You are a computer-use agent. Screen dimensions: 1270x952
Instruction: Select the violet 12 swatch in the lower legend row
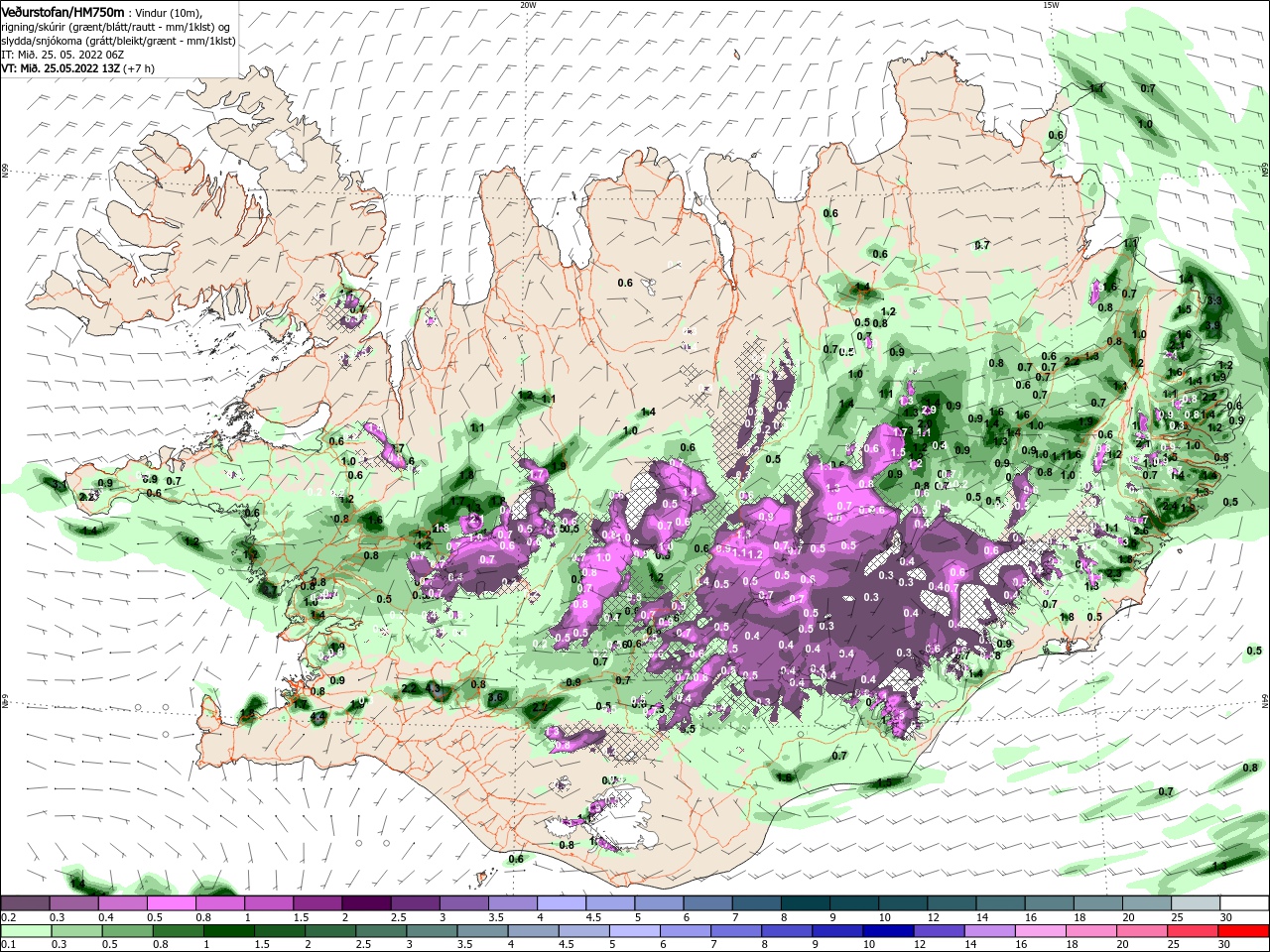tap(938, 931)
